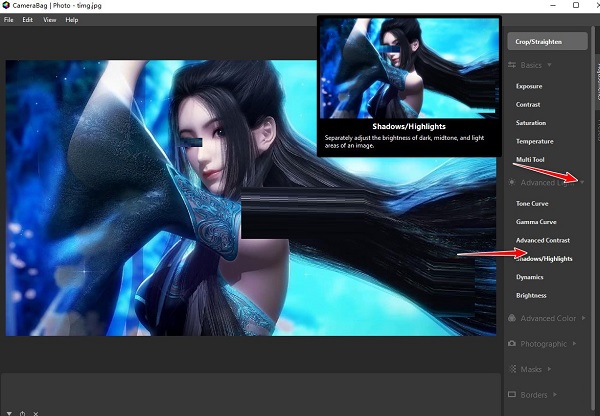
Task: Click the Advanced Light sun icon
Action: (512, 183)
